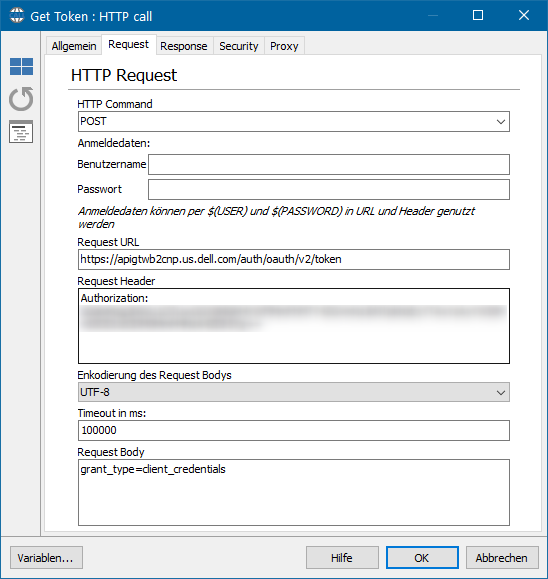
Task: Click the 'Enkodierung des Request Bodys' label
Action: tap(154, 375)
